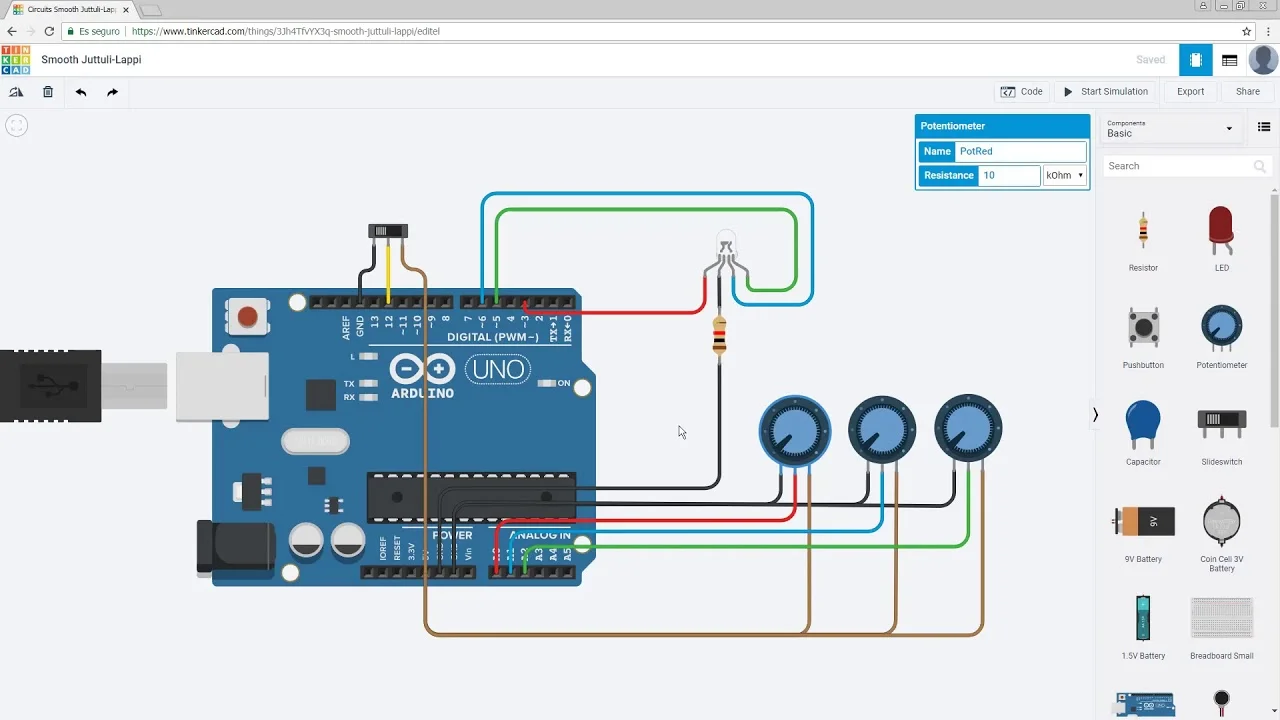Collapse the components side panel arrow
Viewport: 1280px width, 720px height.
1095,414
